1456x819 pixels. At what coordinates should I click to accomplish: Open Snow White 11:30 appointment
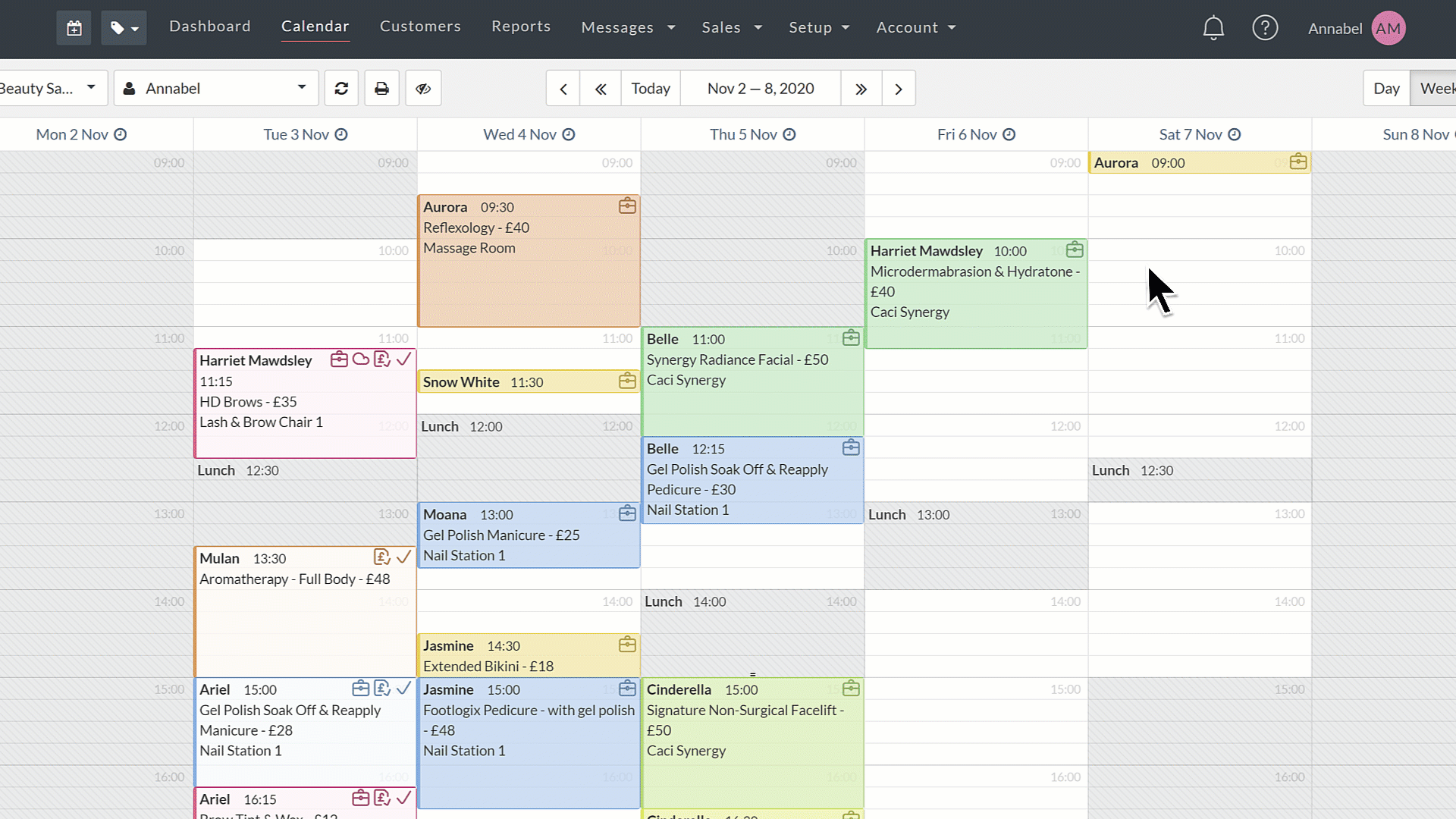(x=529, y=381)
